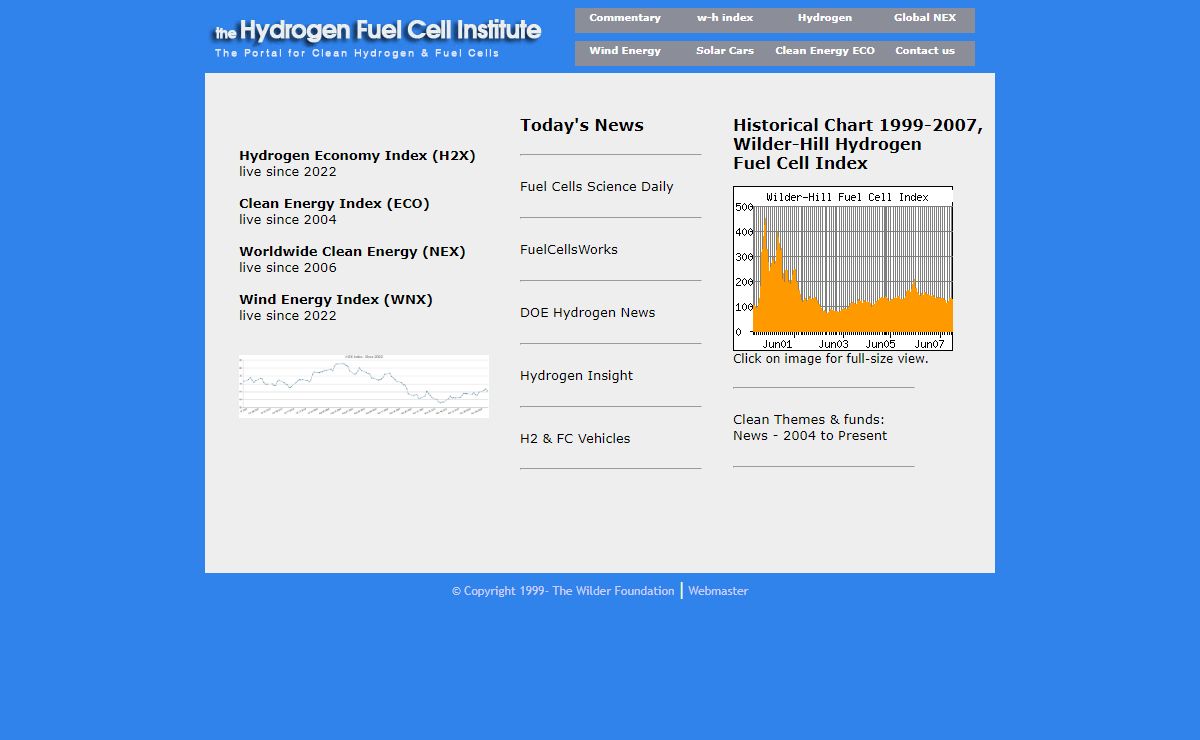Open the Hydrogen Insight link
The width and height of the screenshot is (1200, 740).
pos(576,376)
